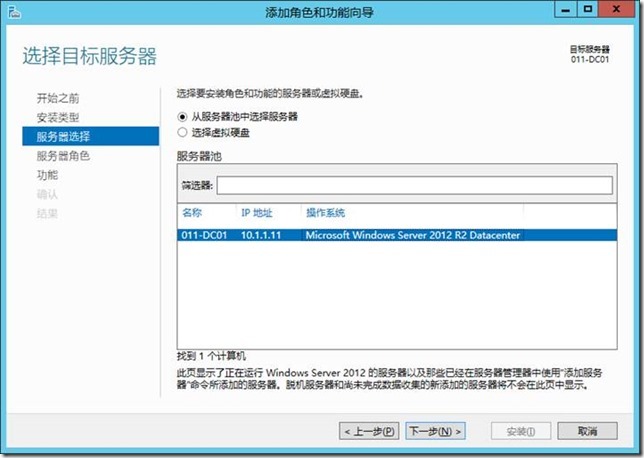Maximize the wizard window
This screenshot has height=458, width=644.
point(588,9)
